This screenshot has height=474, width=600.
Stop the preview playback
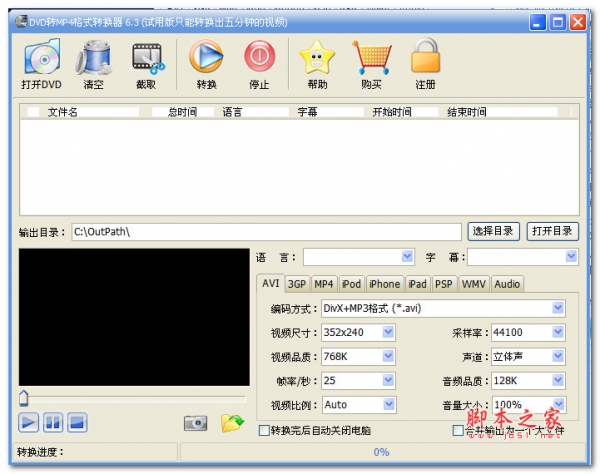point(77,423)
